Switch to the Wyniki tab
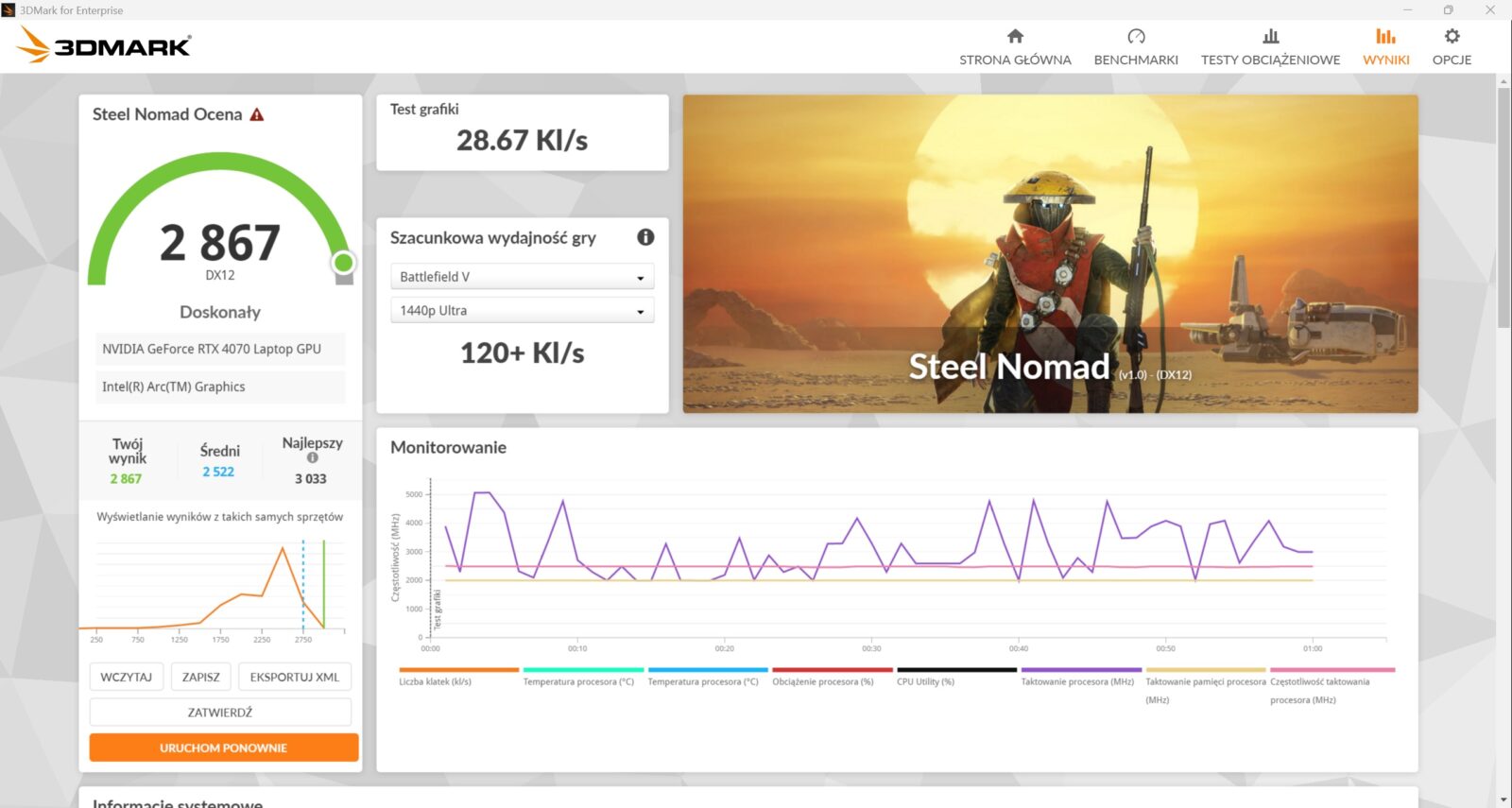 coord(1385,46)
